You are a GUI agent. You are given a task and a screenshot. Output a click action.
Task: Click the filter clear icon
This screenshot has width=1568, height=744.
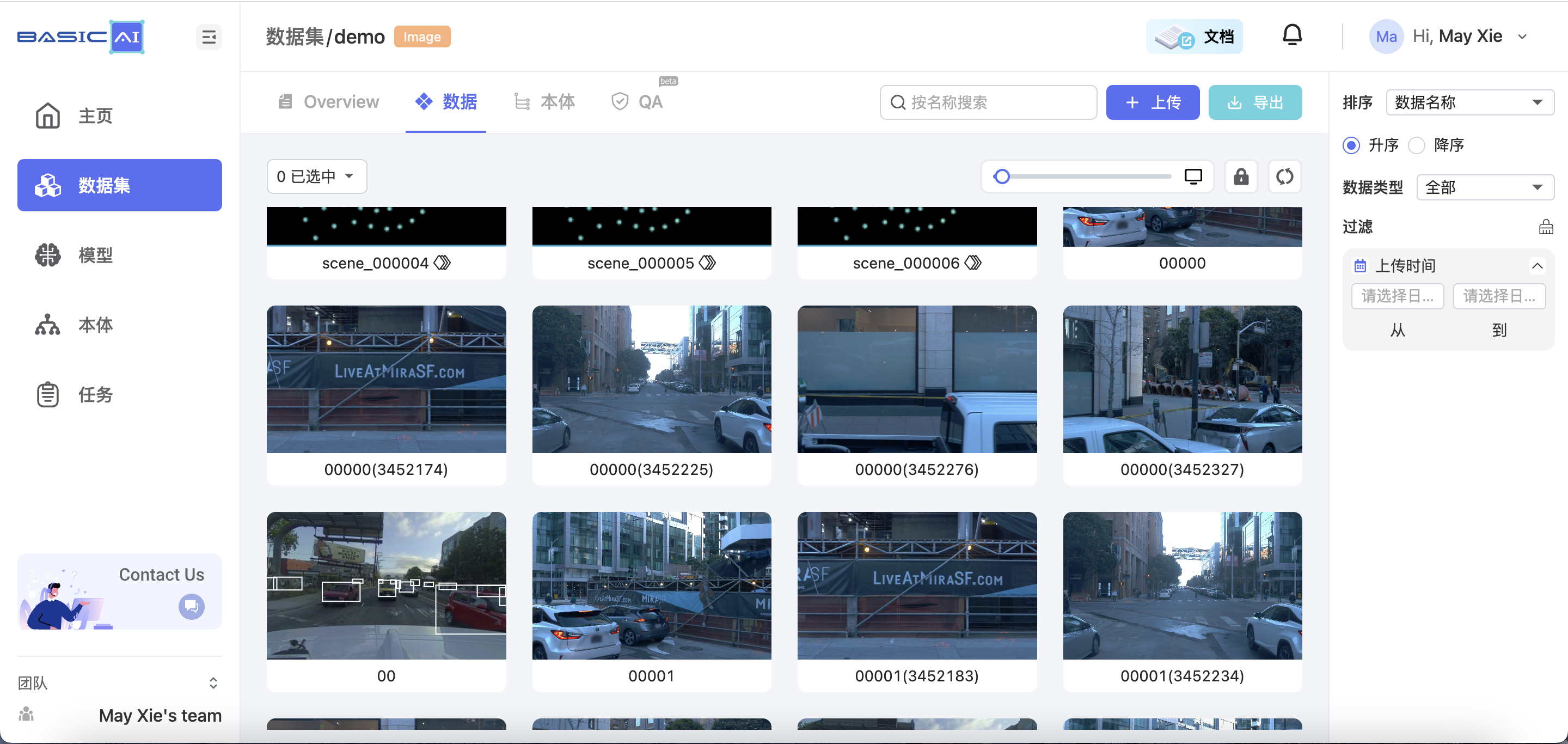click(x=1546, y=227)
